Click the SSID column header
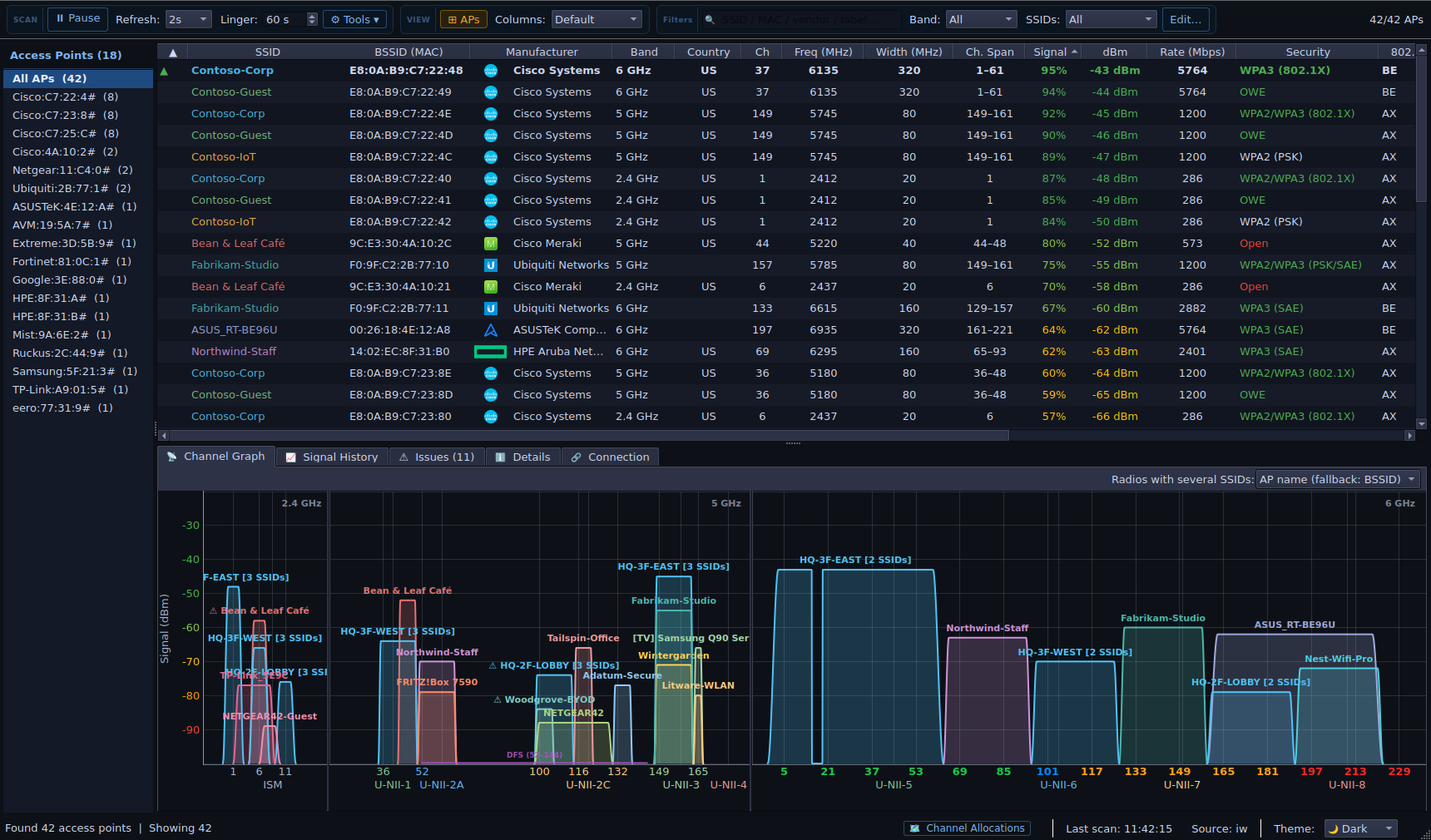The image size is (1431, 840). (x=267, y=52)
